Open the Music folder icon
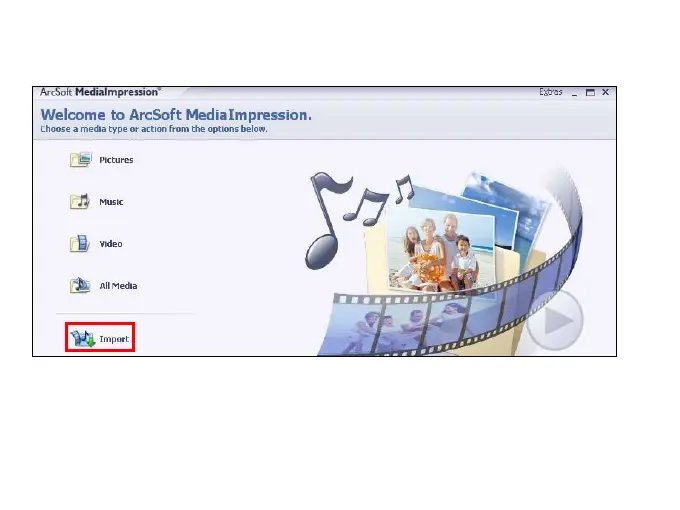Image resolution: width=680 pixels, height=510 pixels. [80, 202]
